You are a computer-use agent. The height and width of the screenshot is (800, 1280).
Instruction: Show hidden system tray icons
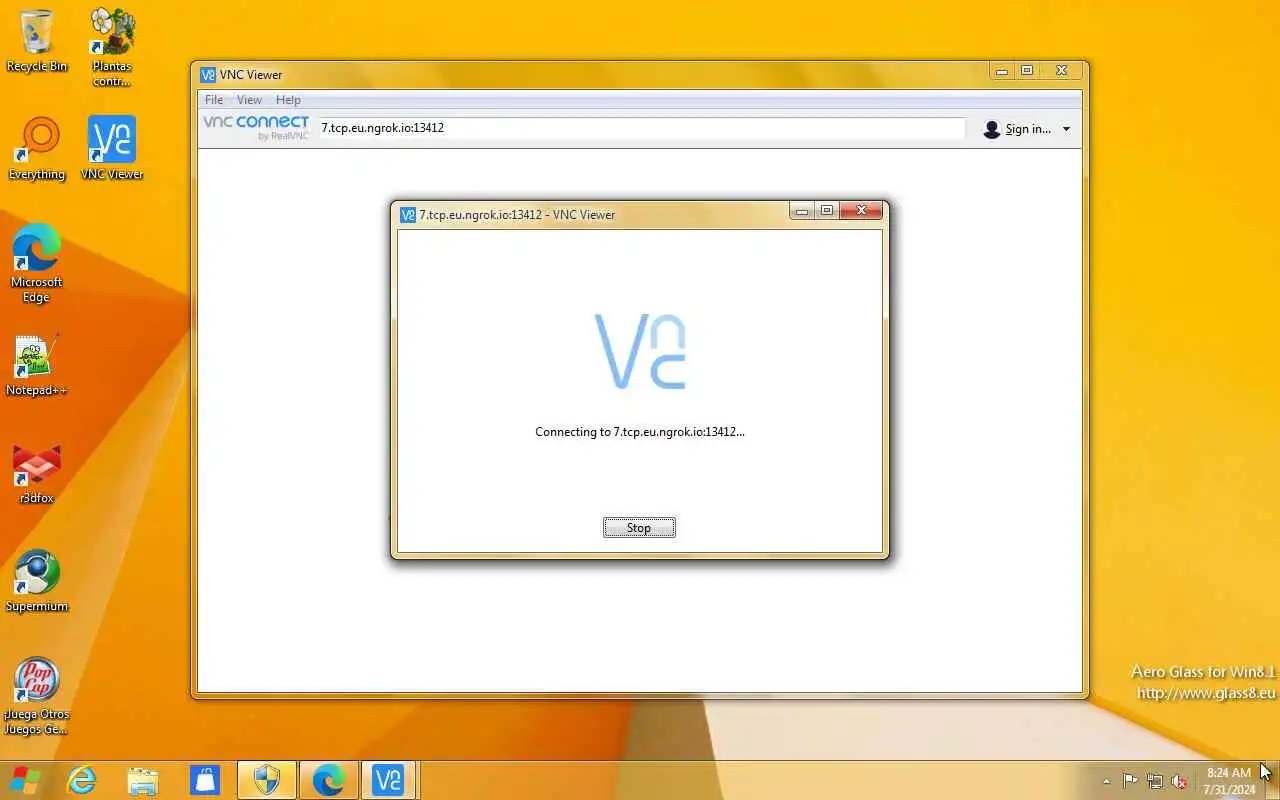pos(1106,781)
